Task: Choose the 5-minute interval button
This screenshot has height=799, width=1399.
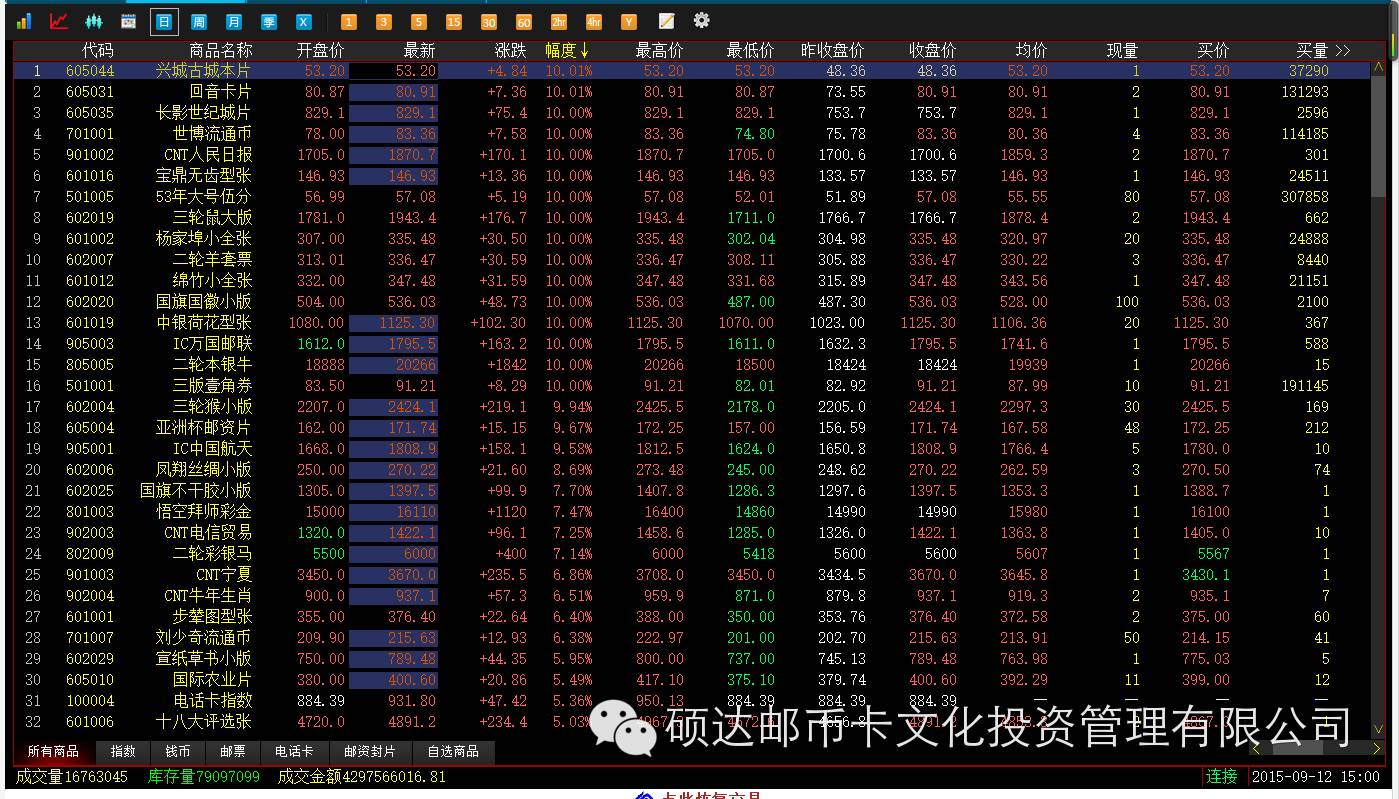Action: [x=418, y=21]
